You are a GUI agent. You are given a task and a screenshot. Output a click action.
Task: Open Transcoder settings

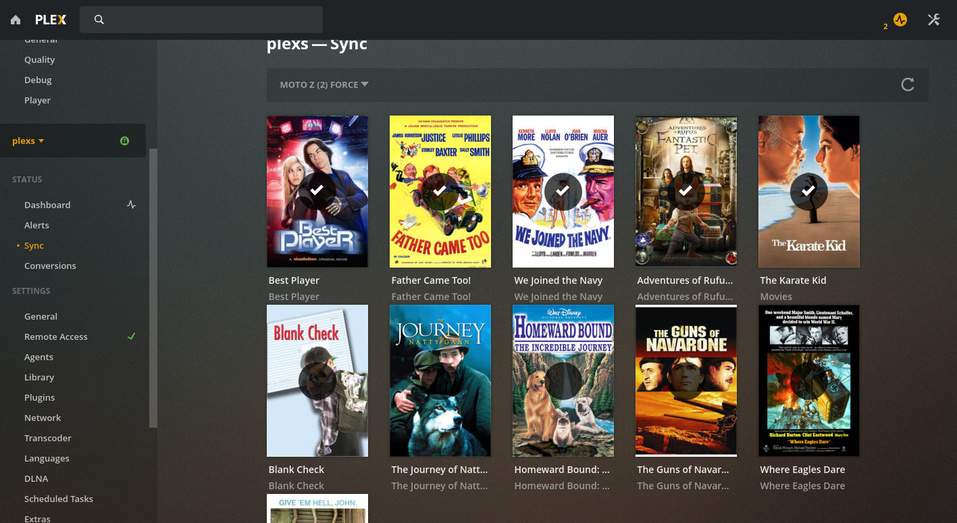coord(48,438)
